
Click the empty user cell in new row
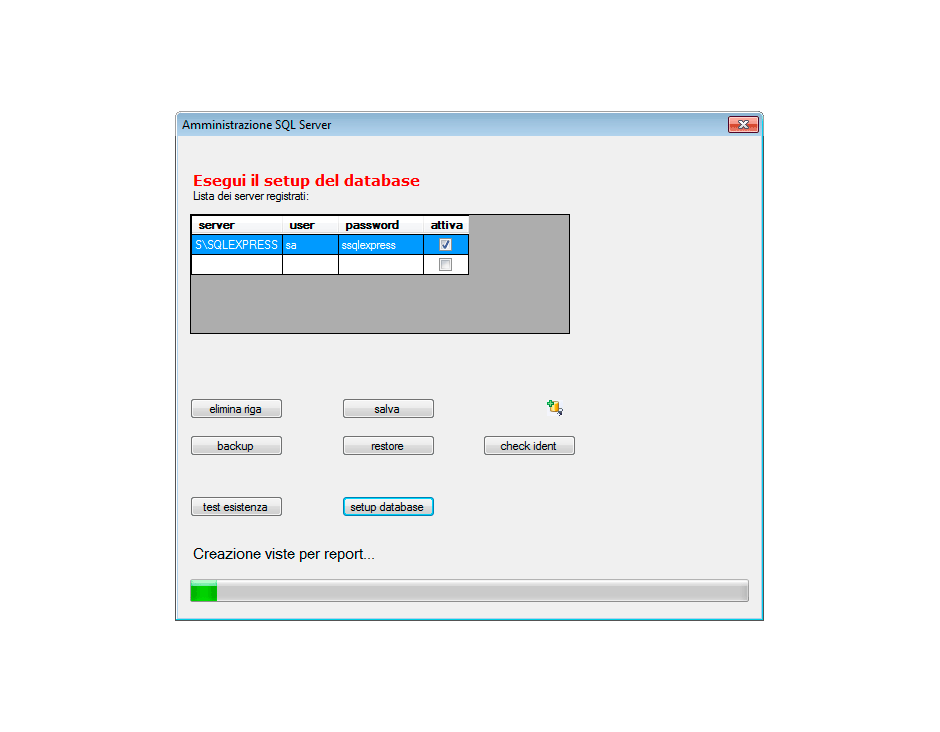[x=311, y=264]
